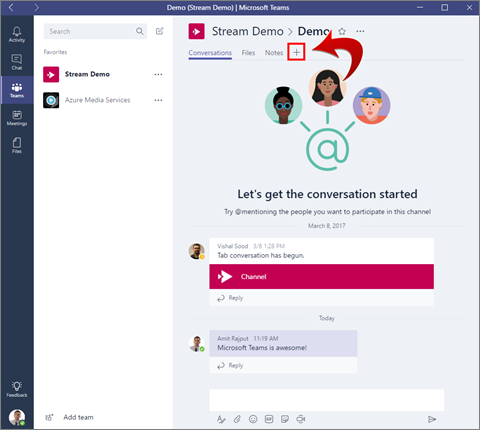The height and width of the screenshot is (430, 480).
Task: Favorite the Demo channel with the star
Action: pos(342,31)
